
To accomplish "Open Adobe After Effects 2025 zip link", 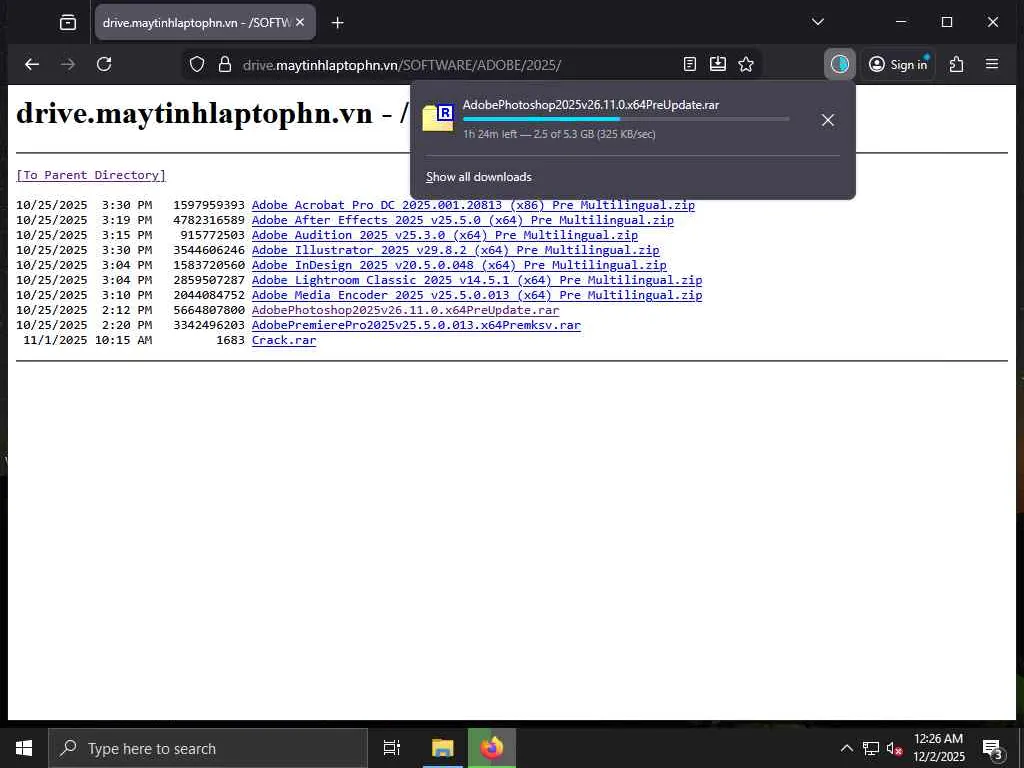I will [x=462, y=220].
